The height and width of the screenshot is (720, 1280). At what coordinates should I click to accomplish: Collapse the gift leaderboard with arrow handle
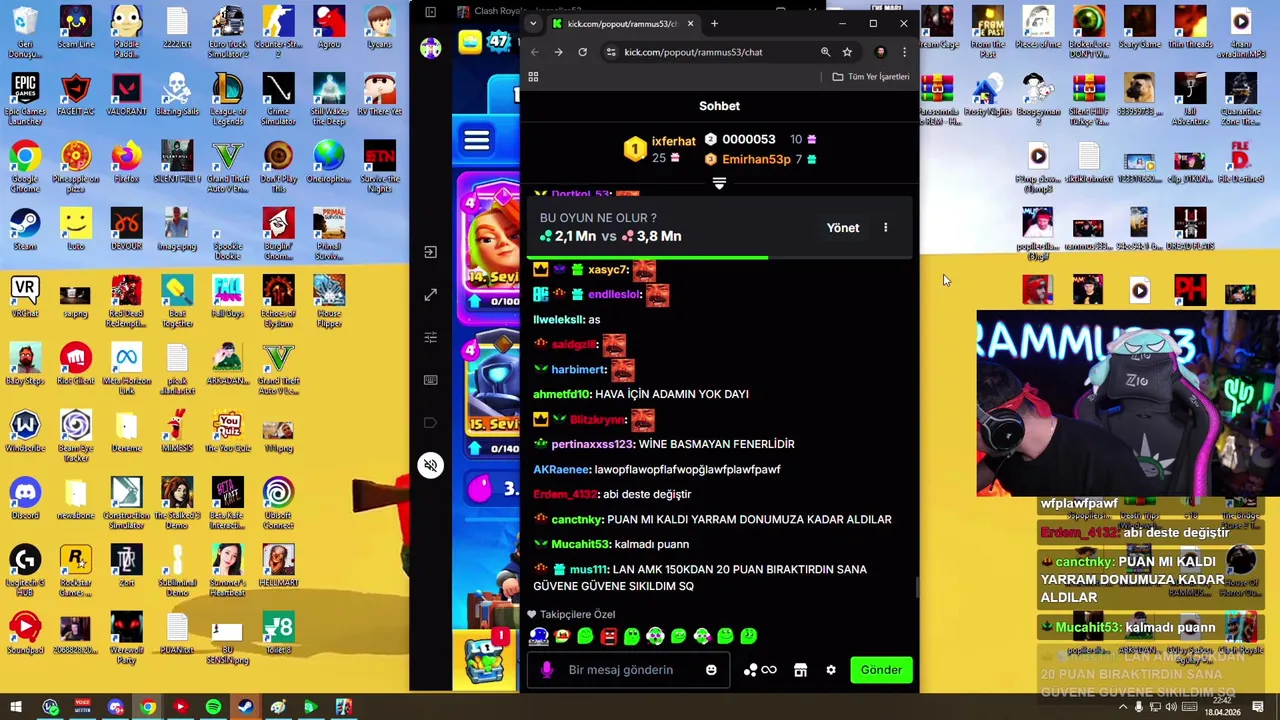click(719, 183)
